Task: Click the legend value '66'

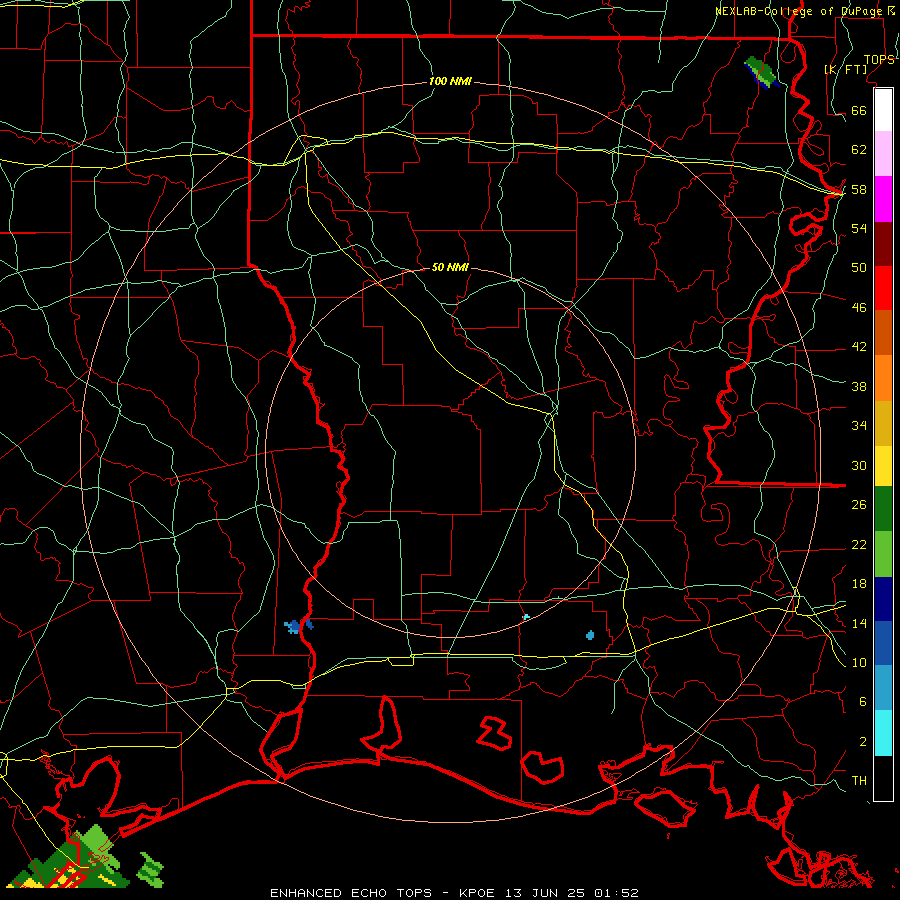Action: point(859,111)
